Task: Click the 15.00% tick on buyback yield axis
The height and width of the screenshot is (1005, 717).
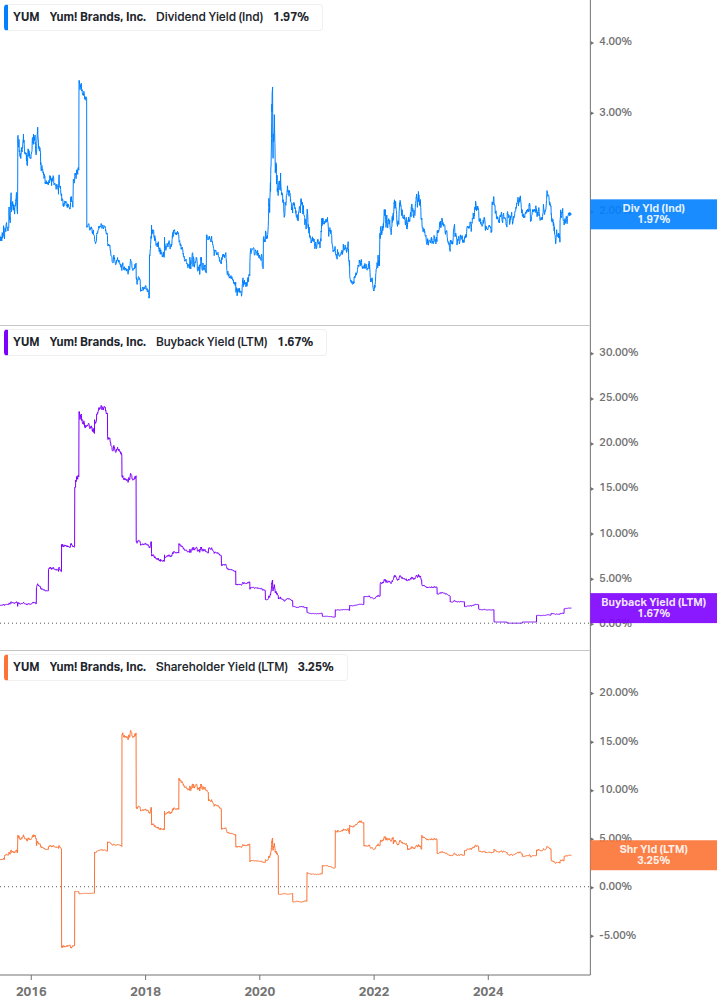Action: pyautogui.click(x=618, y=488)
